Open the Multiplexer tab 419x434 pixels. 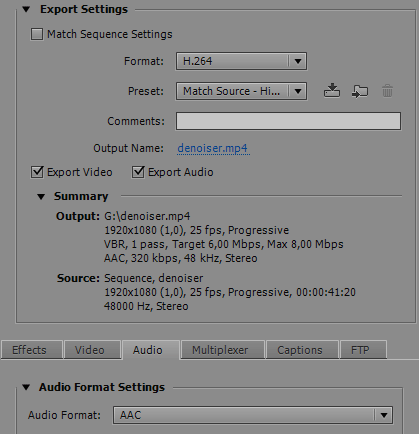point(223,350)
